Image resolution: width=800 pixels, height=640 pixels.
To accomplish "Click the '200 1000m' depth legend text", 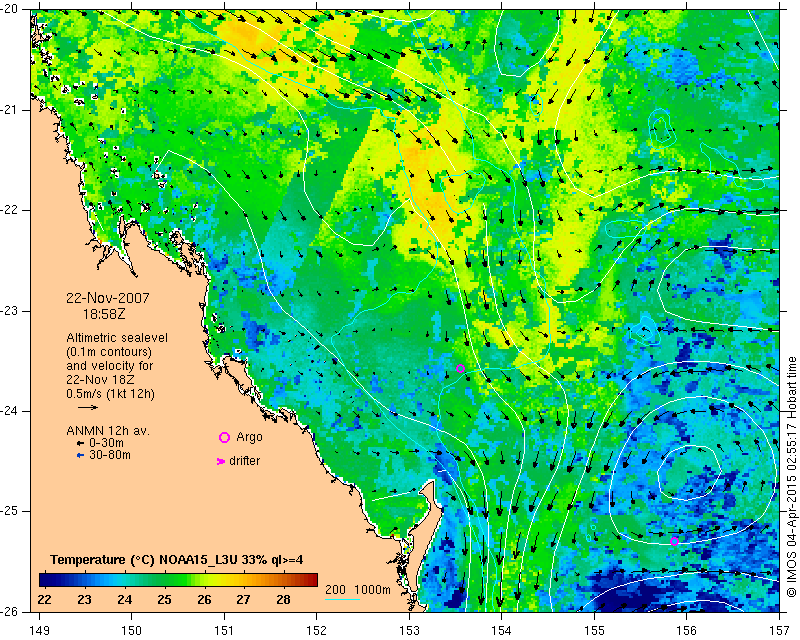I will (x=358, y=590).
